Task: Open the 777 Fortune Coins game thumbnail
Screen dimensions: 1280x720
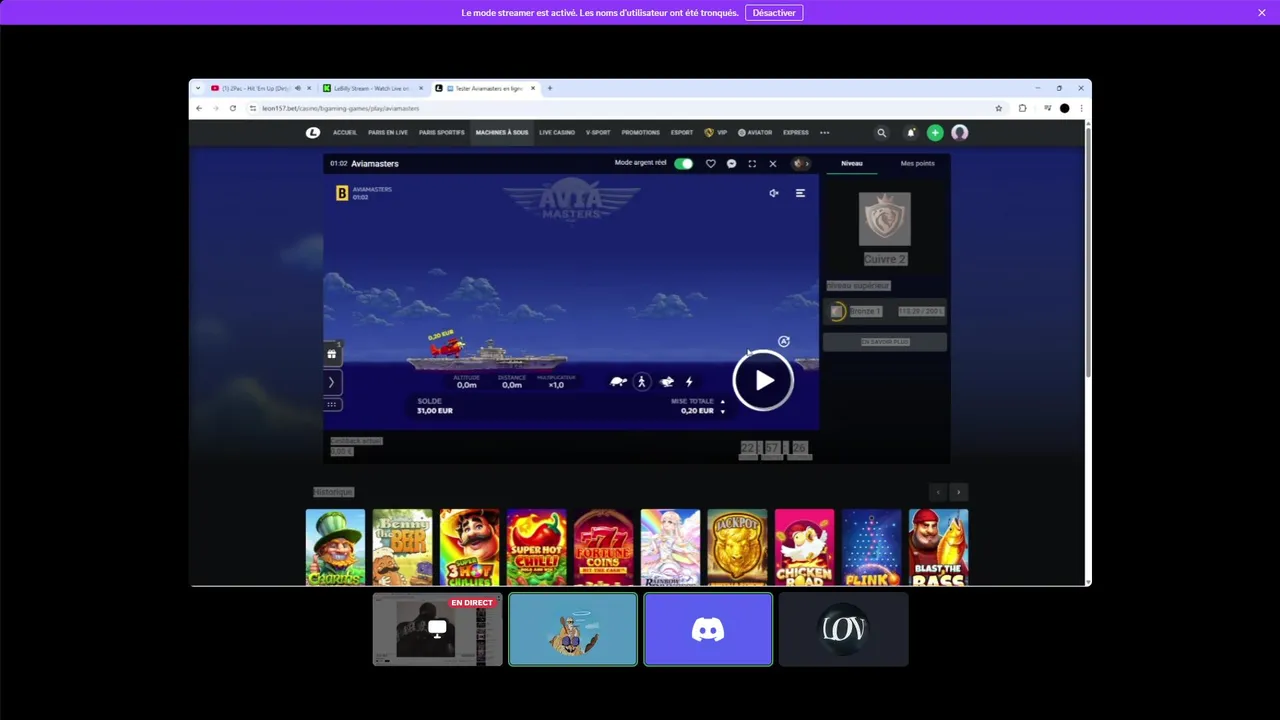Action: point(603,547)
